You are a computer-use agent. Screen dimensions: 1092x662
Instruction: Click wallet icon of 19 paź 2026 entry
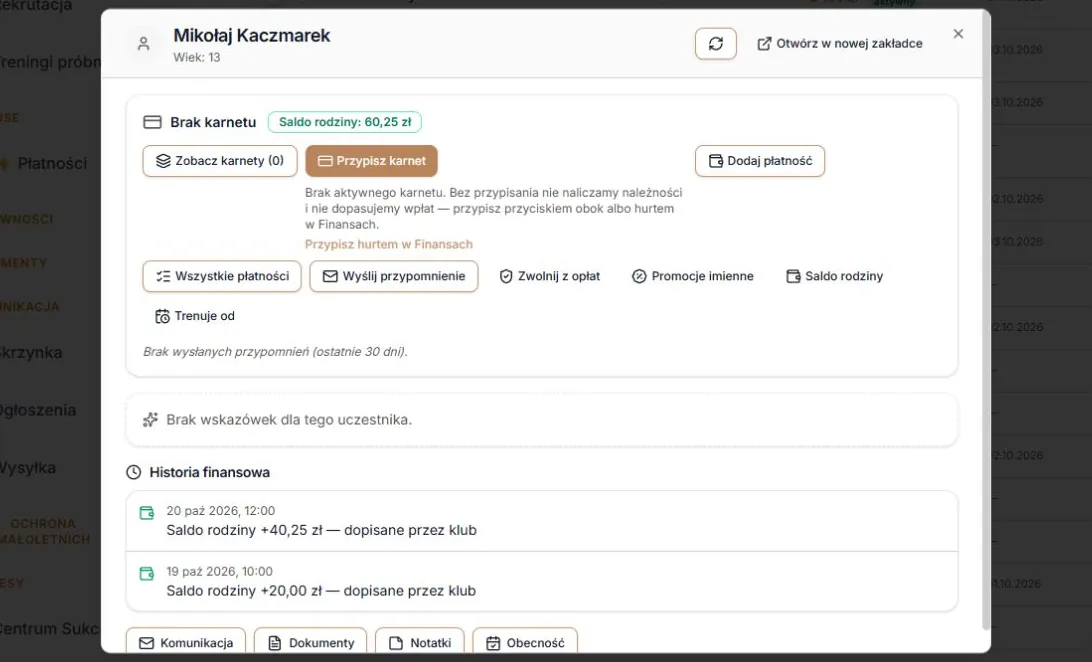coord(147,574)
